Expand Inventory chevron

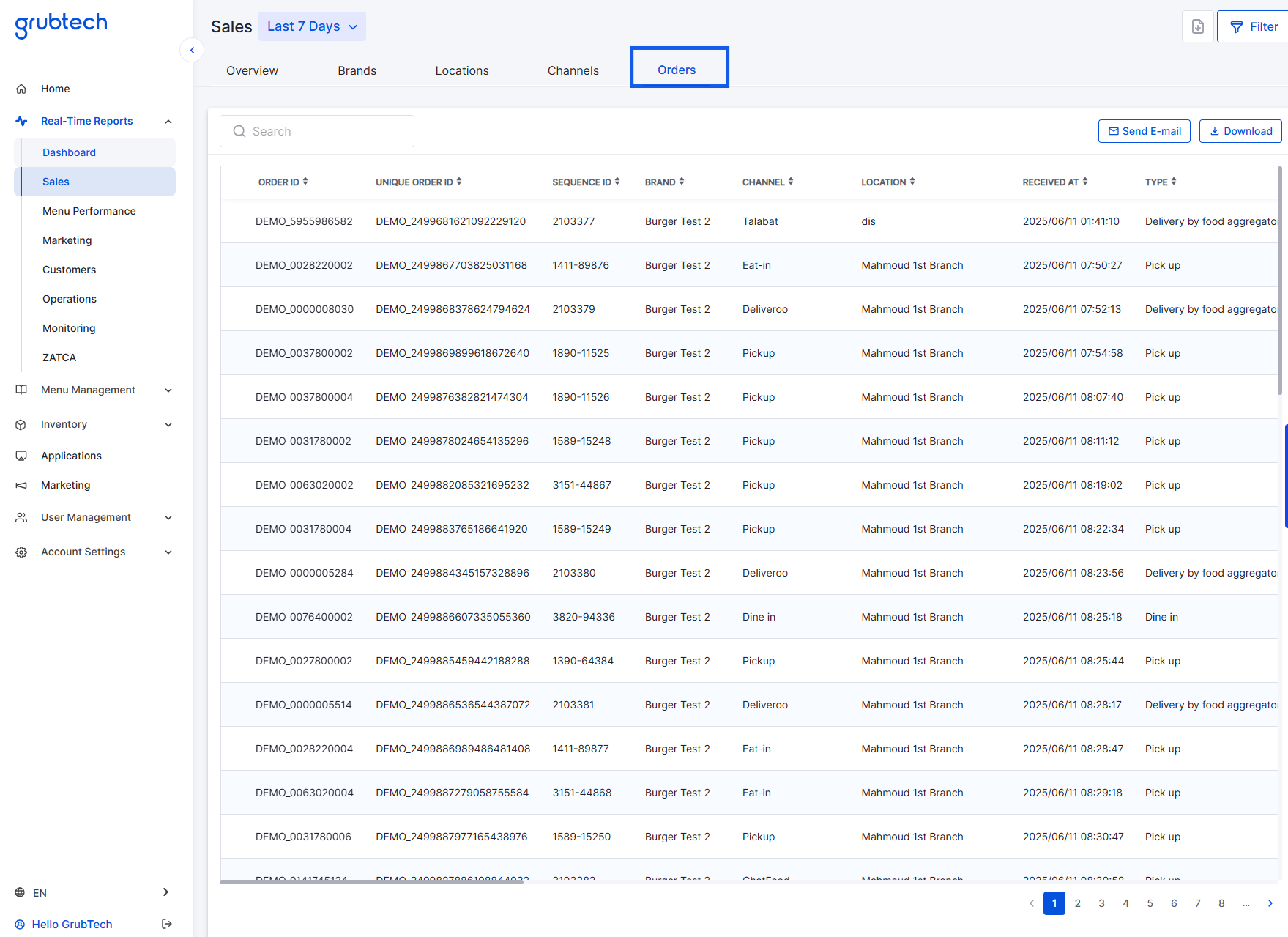tap(168, 425)
